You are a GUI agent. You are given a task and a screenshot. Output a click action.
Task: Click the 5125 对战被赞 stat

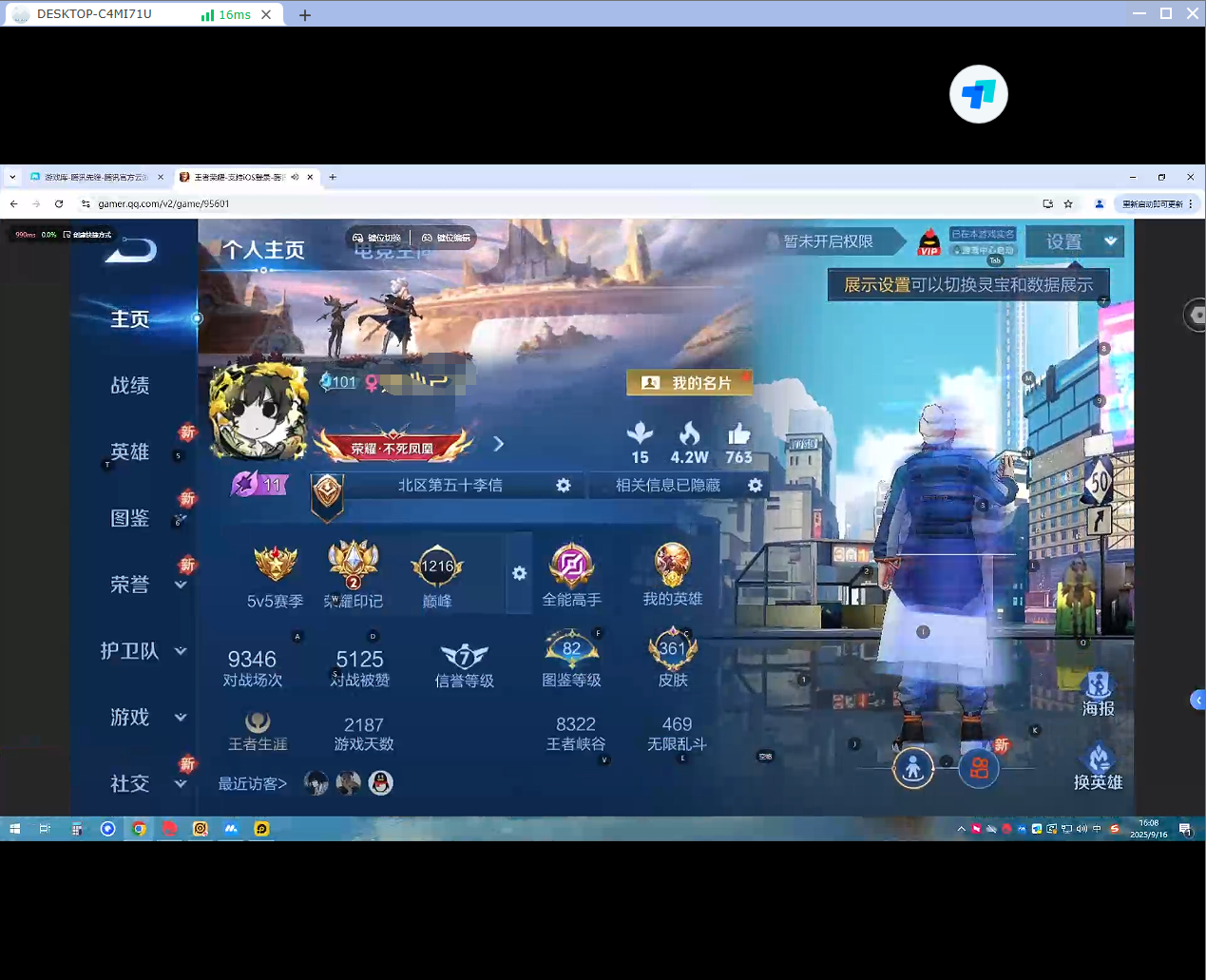click(x=360, y=667)
